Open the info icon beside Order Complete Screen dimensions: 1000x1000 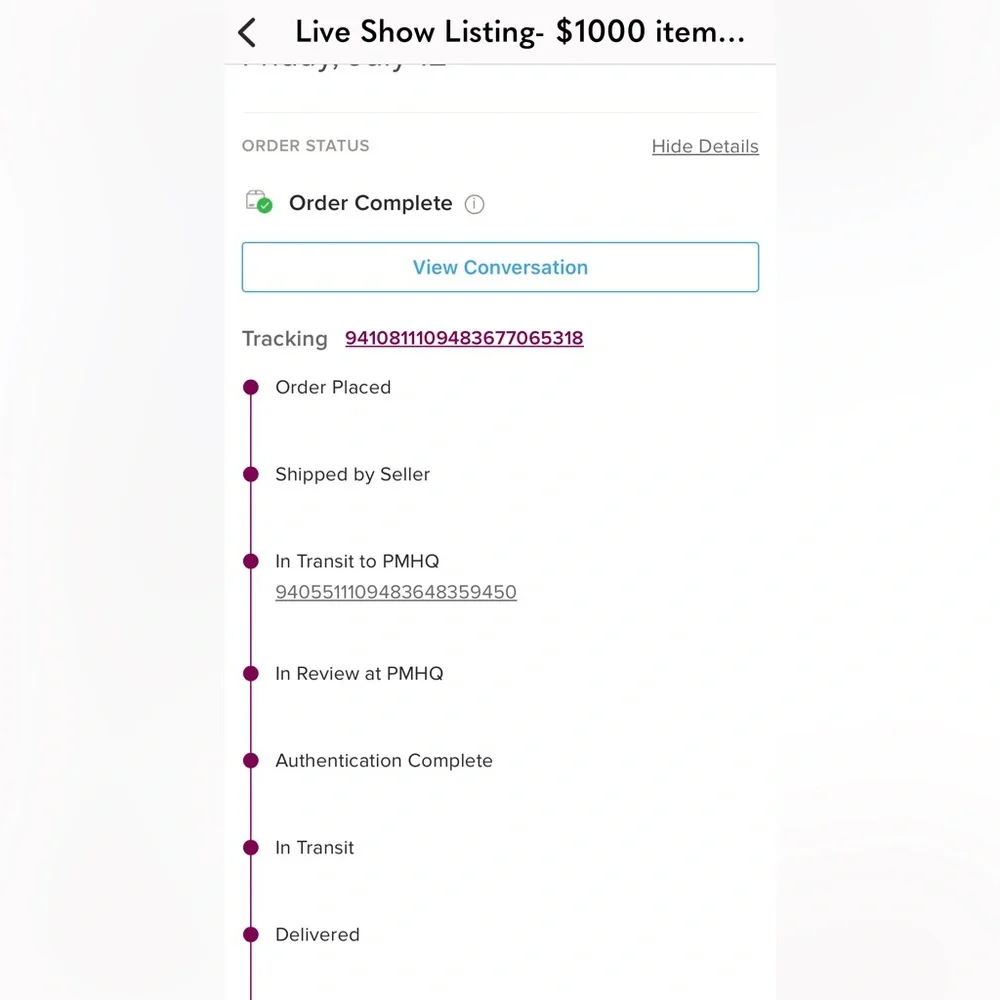click(x=475, y=204)
